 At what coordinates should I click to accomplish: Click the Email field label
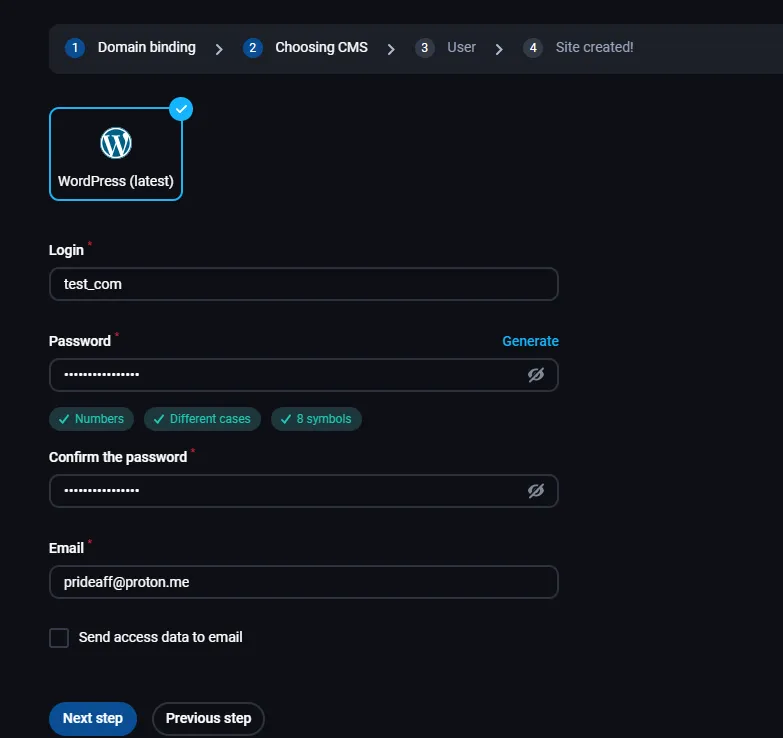pos(66,548)
